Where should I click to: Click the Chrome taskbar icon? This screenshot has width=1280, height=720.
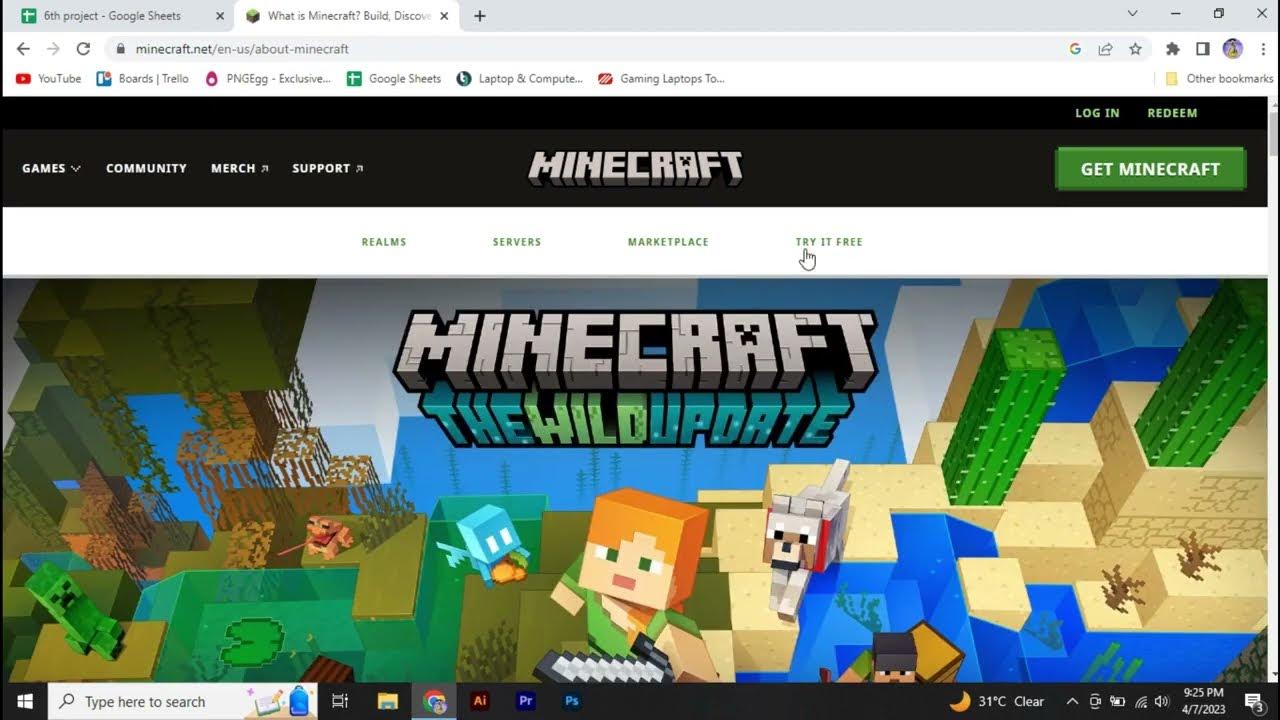[434, 701]
